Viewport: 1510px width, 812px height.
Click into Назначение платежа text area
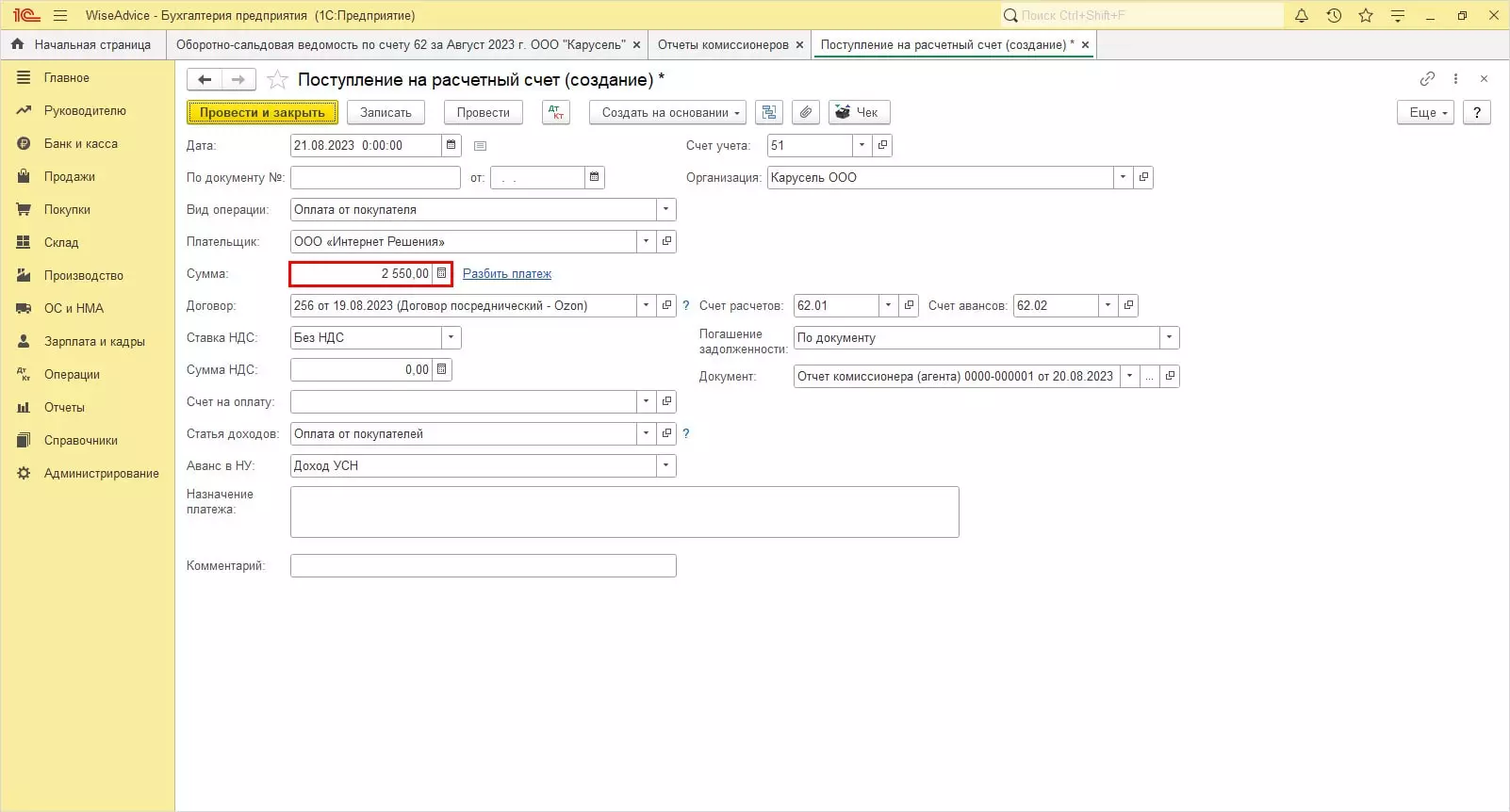pos(624,512)
